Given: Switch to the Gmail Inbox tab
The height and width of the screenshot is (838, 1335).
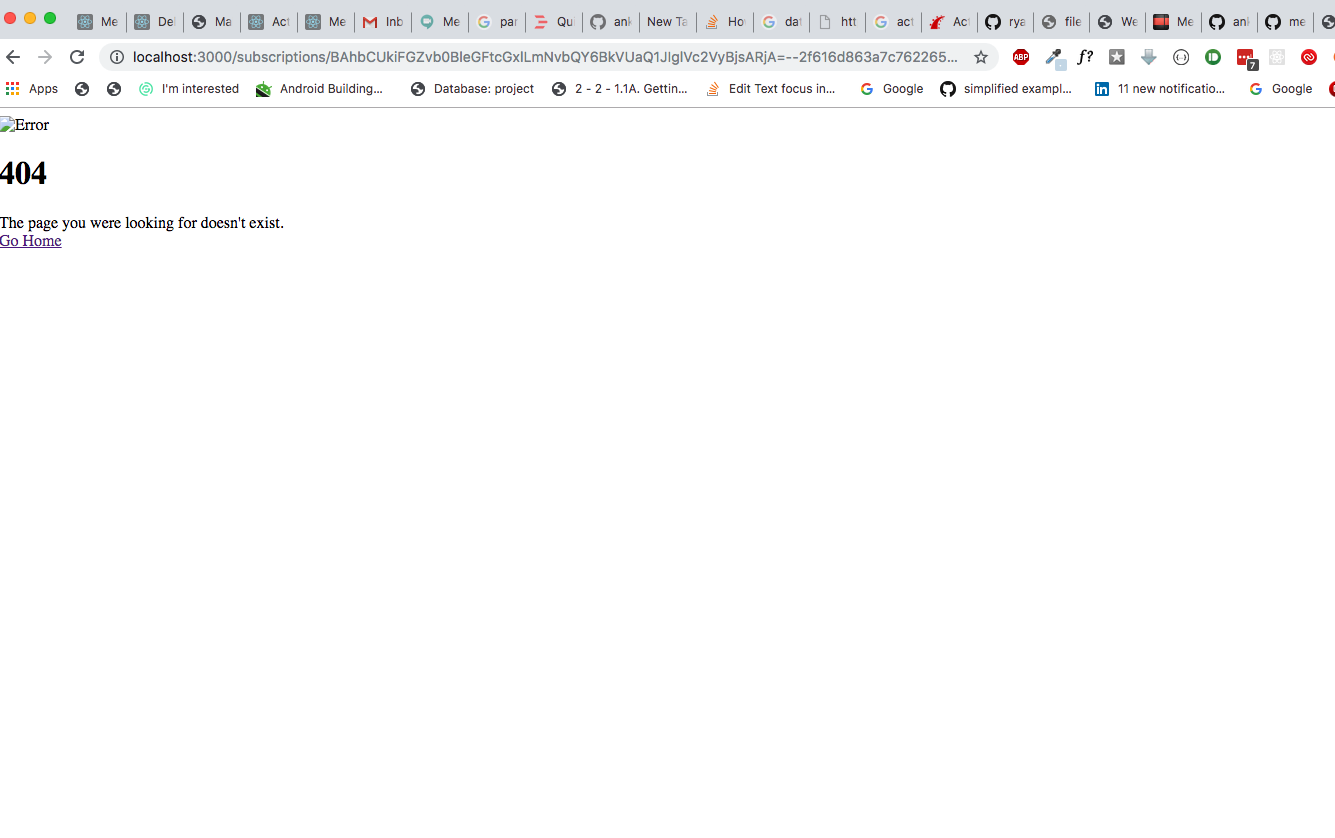Looking at the screenshot, I should point(383,21).
